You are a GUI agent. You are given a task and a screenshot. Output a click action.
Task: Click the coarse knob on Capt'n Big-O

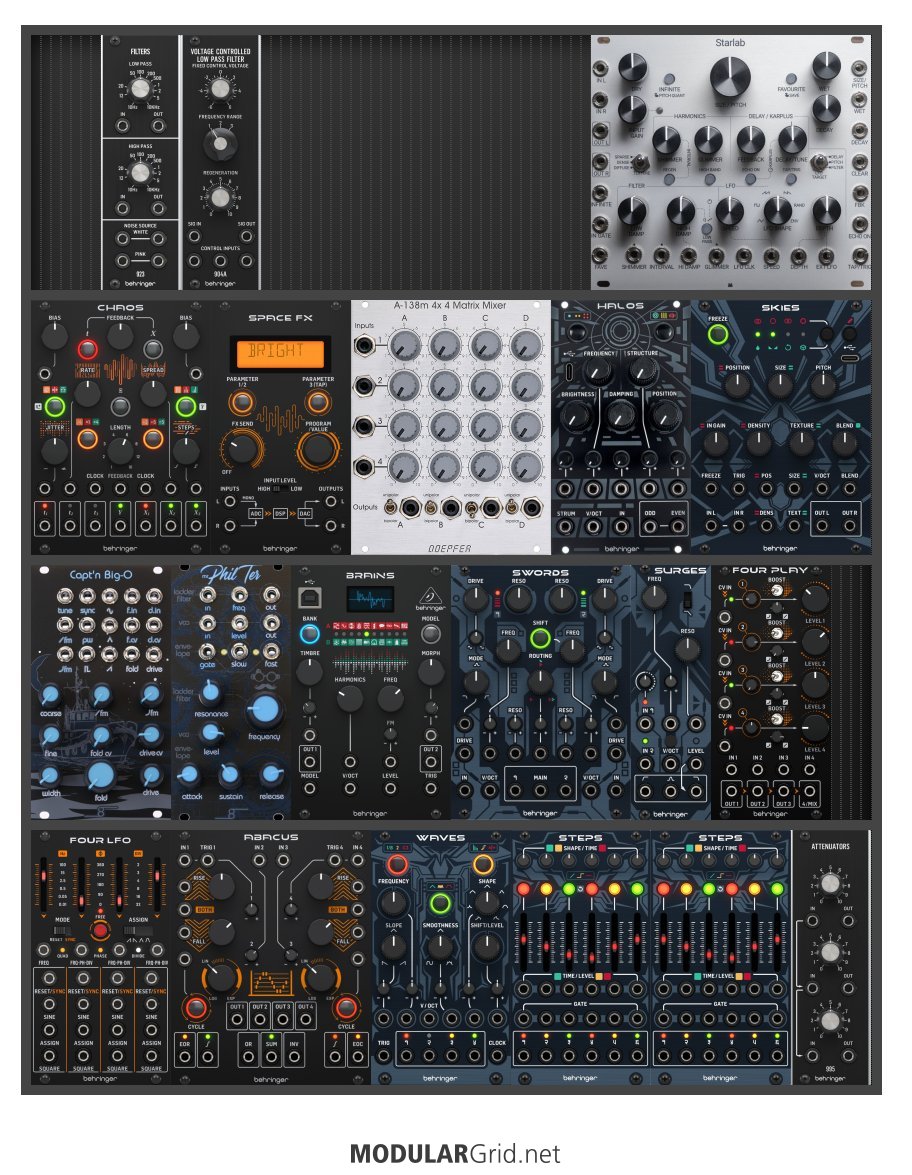tap(50, 695)
